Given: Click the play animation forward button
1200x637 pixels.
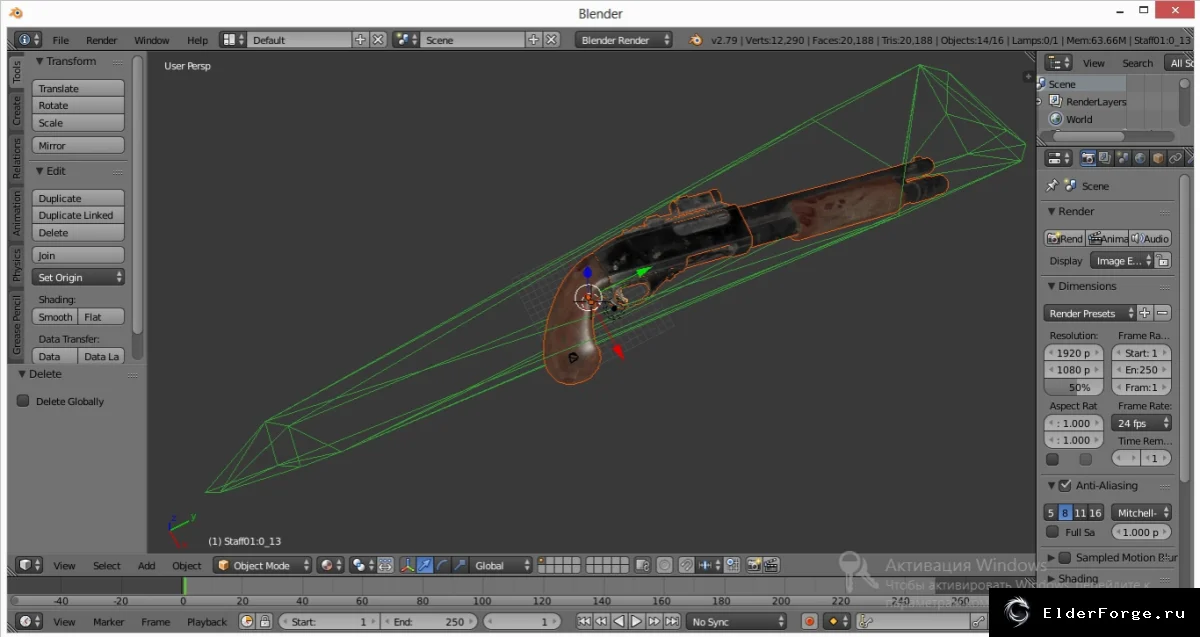Looking at the screenshot, I should coord(636,621).
